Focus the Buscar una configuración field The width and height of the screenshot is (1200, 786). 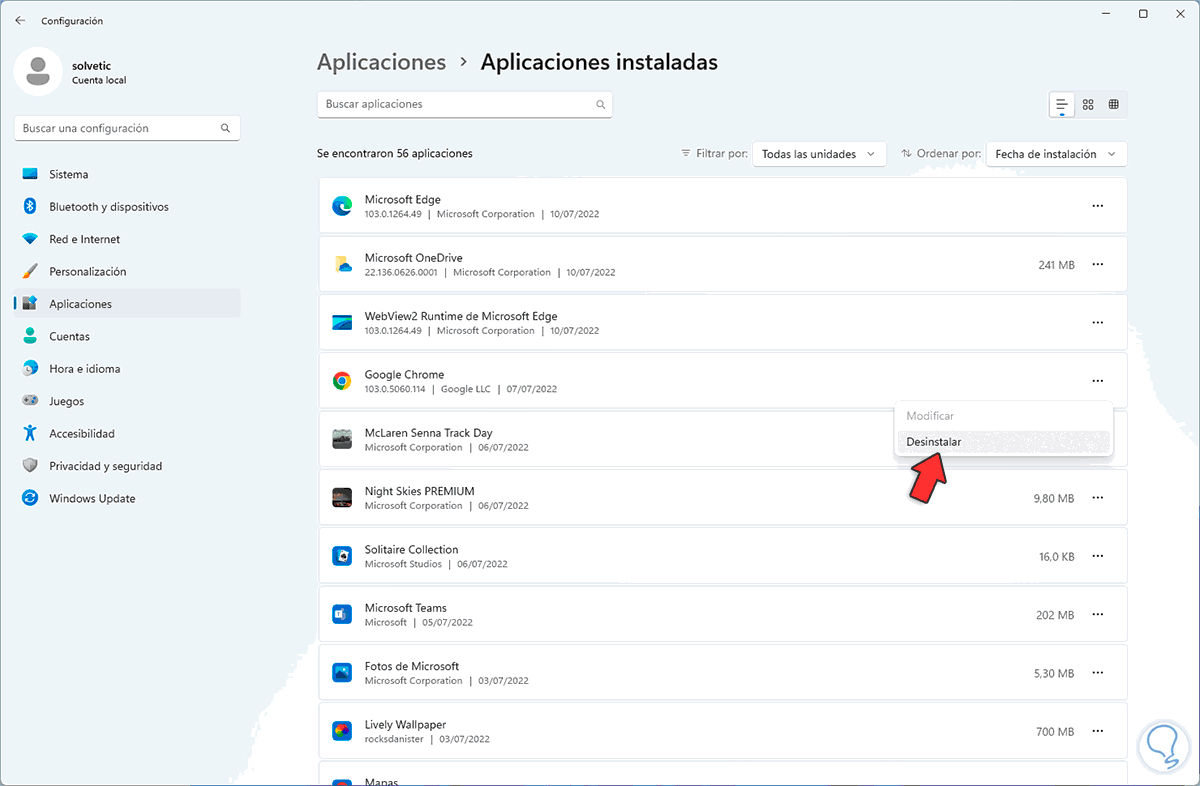(x=127, y=128)
